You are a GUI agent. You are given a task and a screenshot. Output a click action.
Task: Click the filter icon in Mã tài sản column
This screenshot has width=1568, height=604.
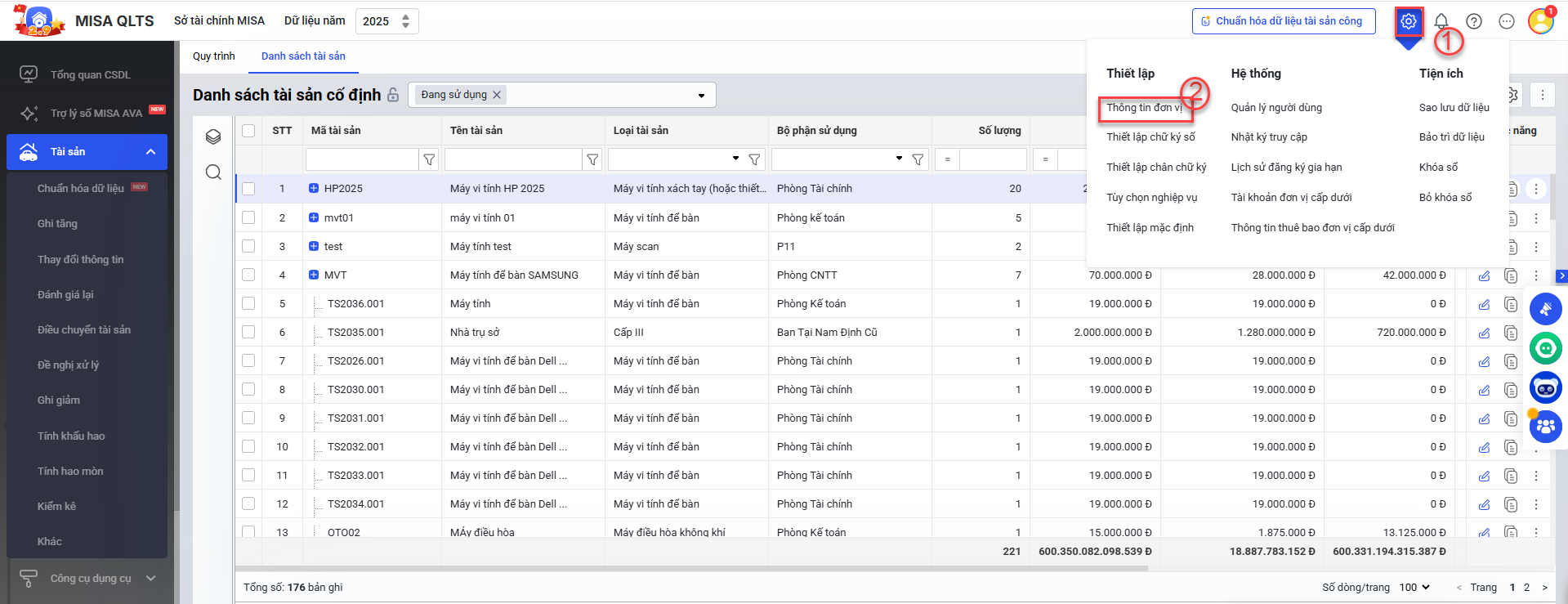click(x=429, y=159)
